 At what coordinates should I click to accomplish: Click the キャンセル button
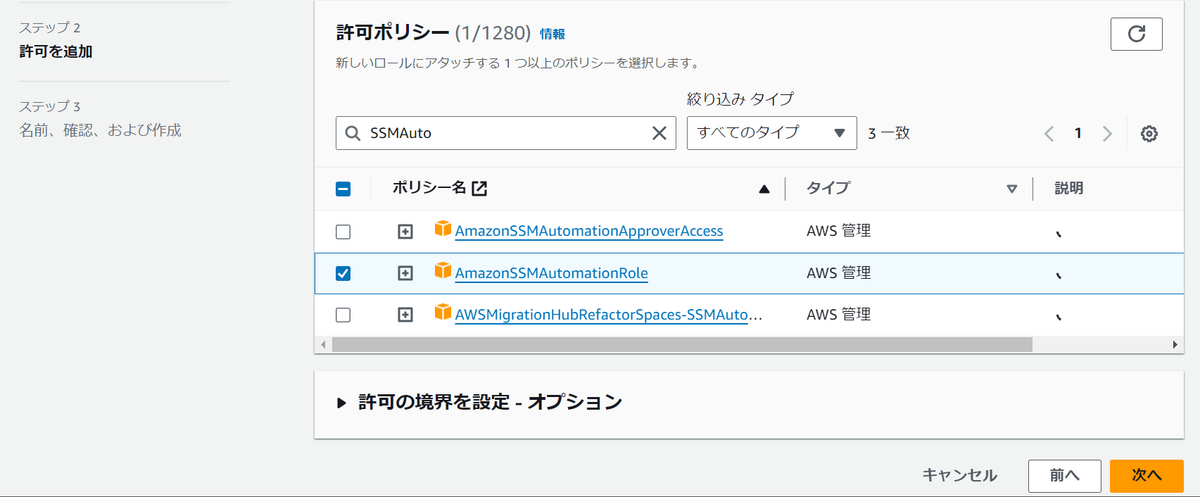click(x=959, y=476)
